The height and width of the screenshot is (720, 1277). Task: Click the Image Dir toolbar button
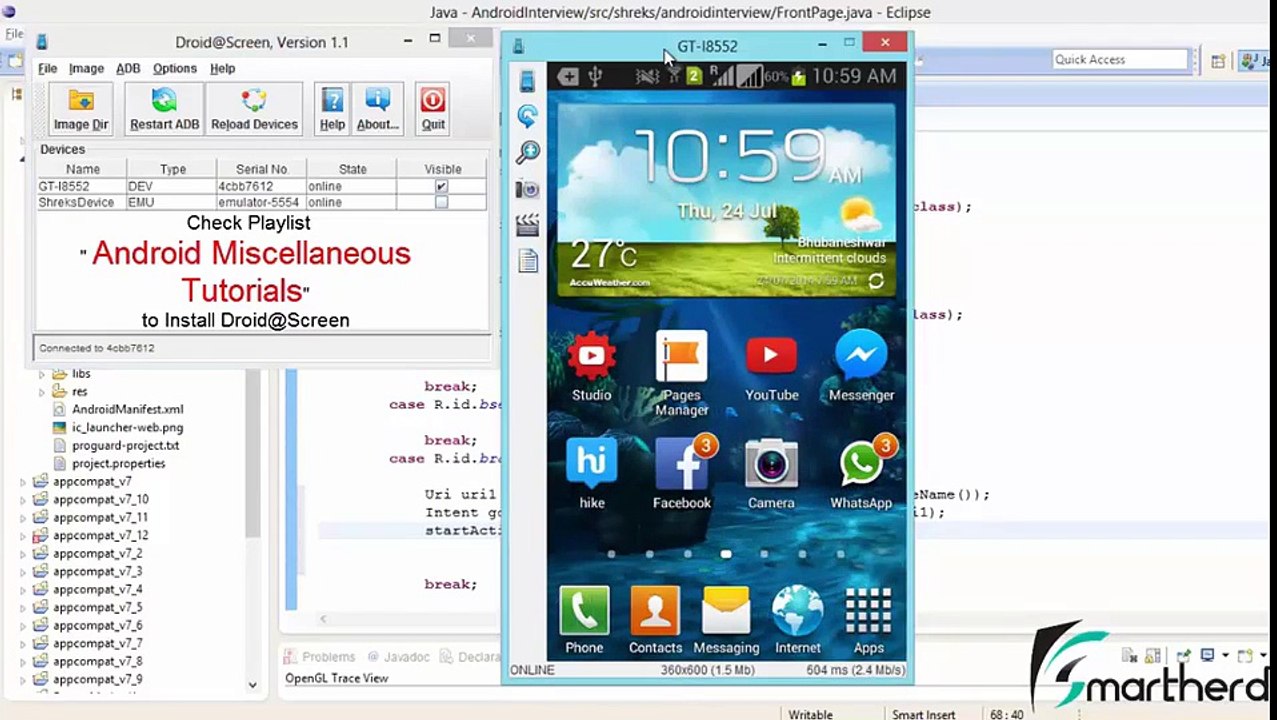[81, 109]
